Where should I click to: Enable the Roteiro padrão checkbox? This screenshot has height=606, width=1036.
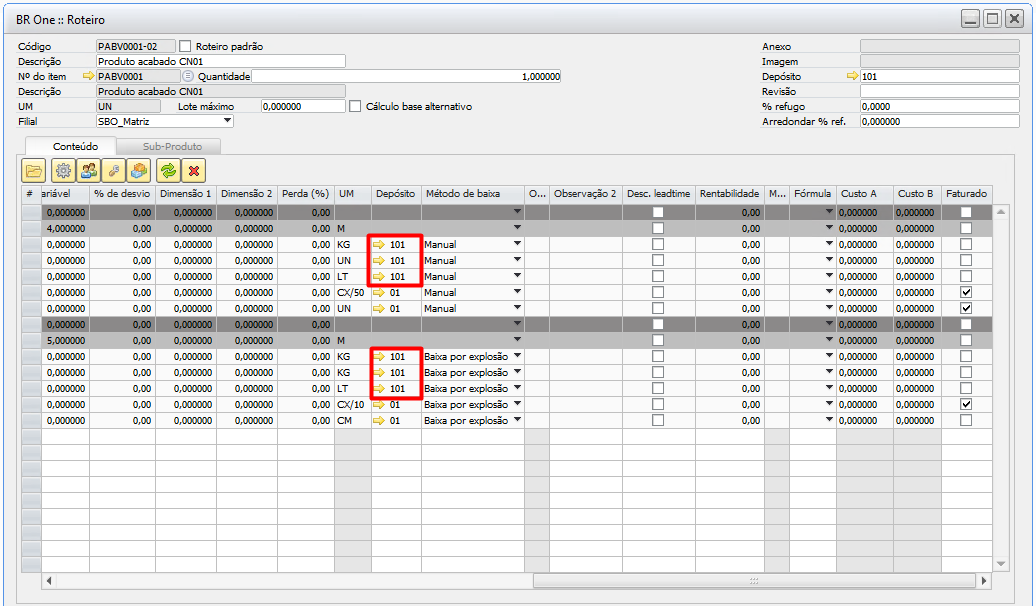point(185,46)
